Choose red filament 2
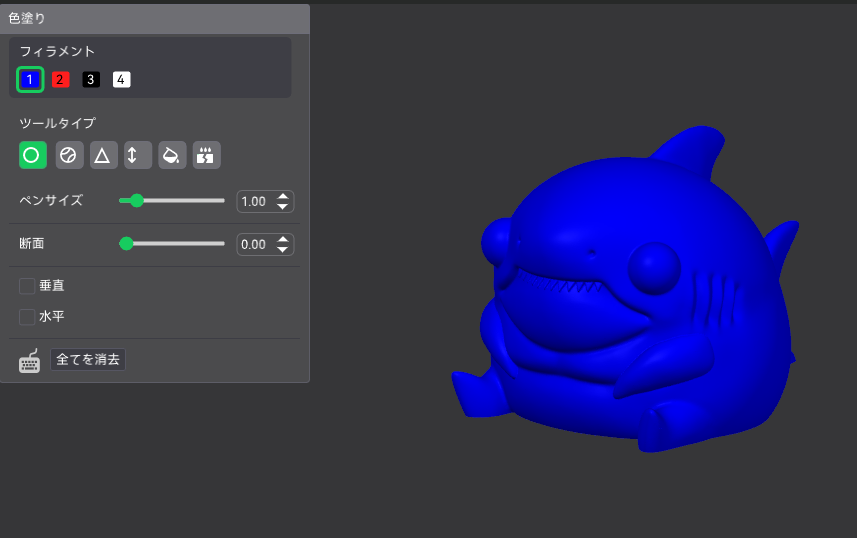857x538 pixels. pos(60,80)
